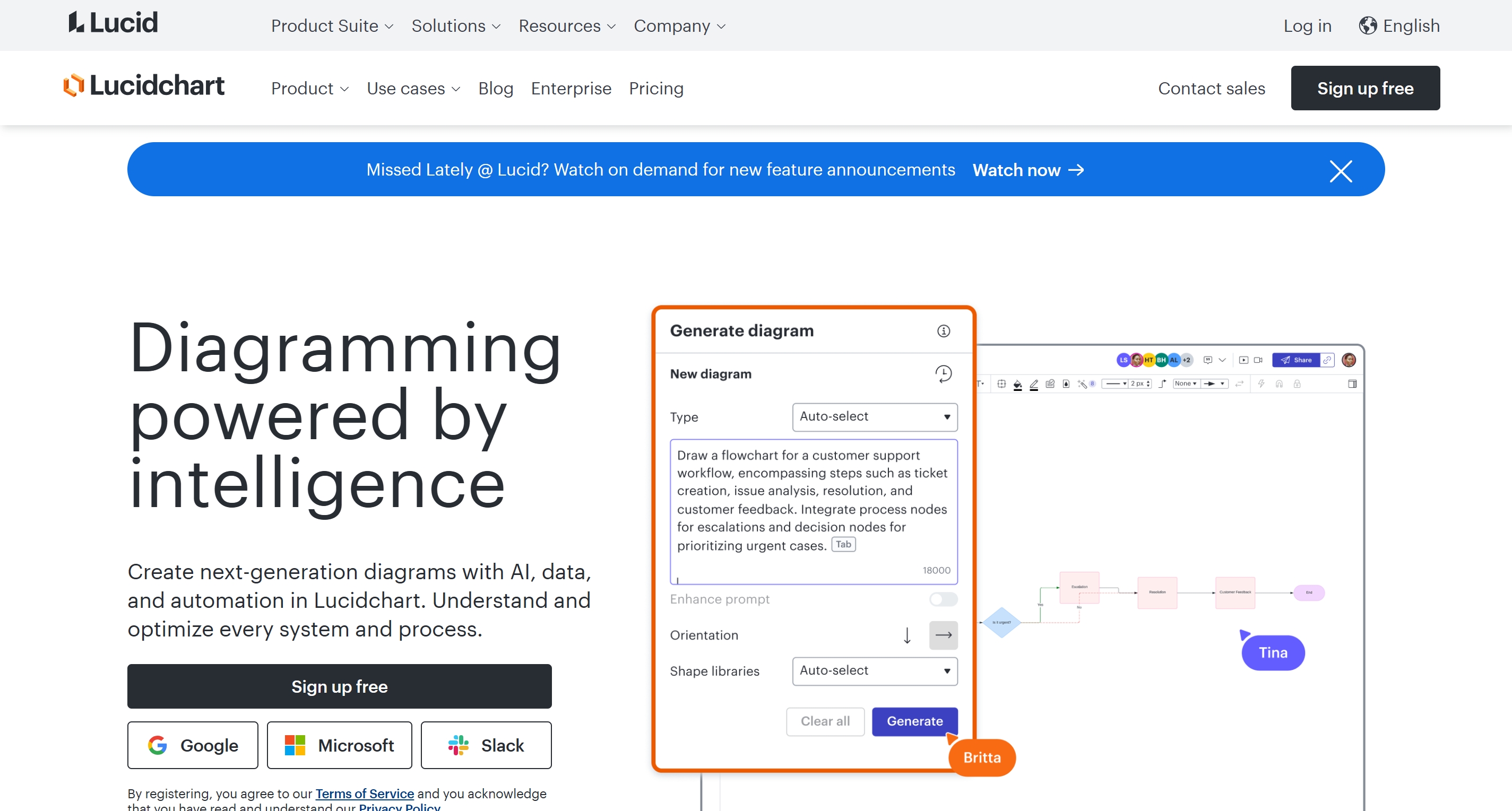Image resolution: width=1512 pixels, height=811 pixels.
Task: Expand the Product Suite menu
Action: coord(332,26)
